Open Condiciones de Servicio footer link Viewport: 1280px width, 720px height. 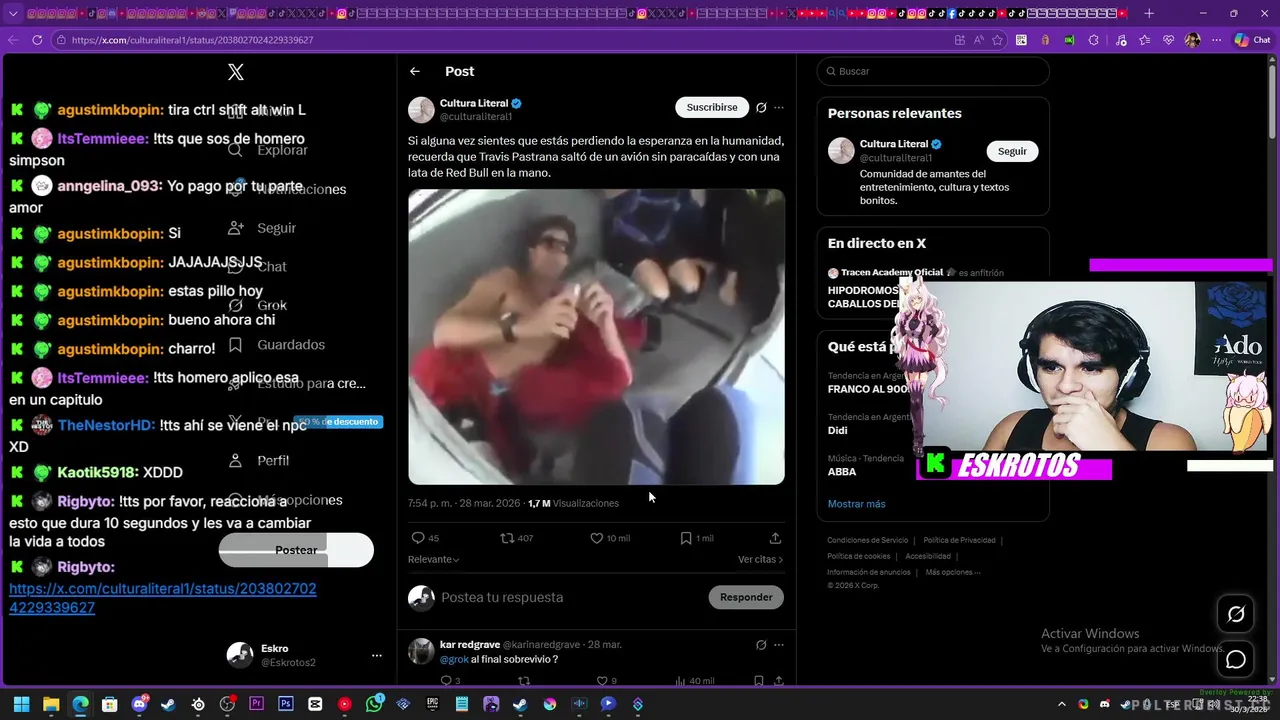click(868, 540)
